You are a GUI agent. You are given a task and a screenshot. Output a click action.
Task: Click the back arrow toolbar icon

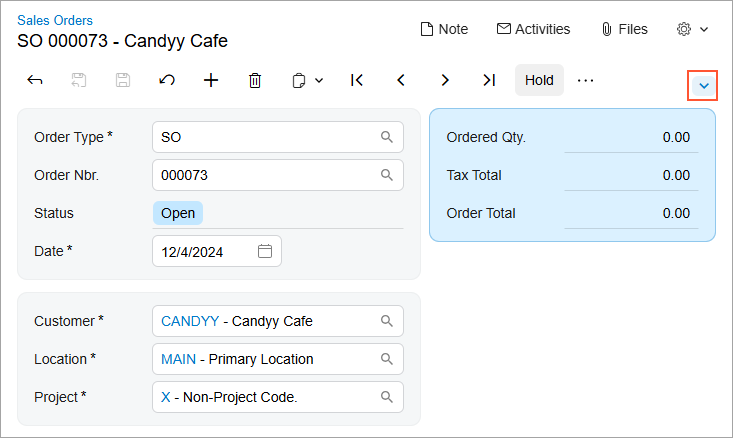[x=35, y=81]
